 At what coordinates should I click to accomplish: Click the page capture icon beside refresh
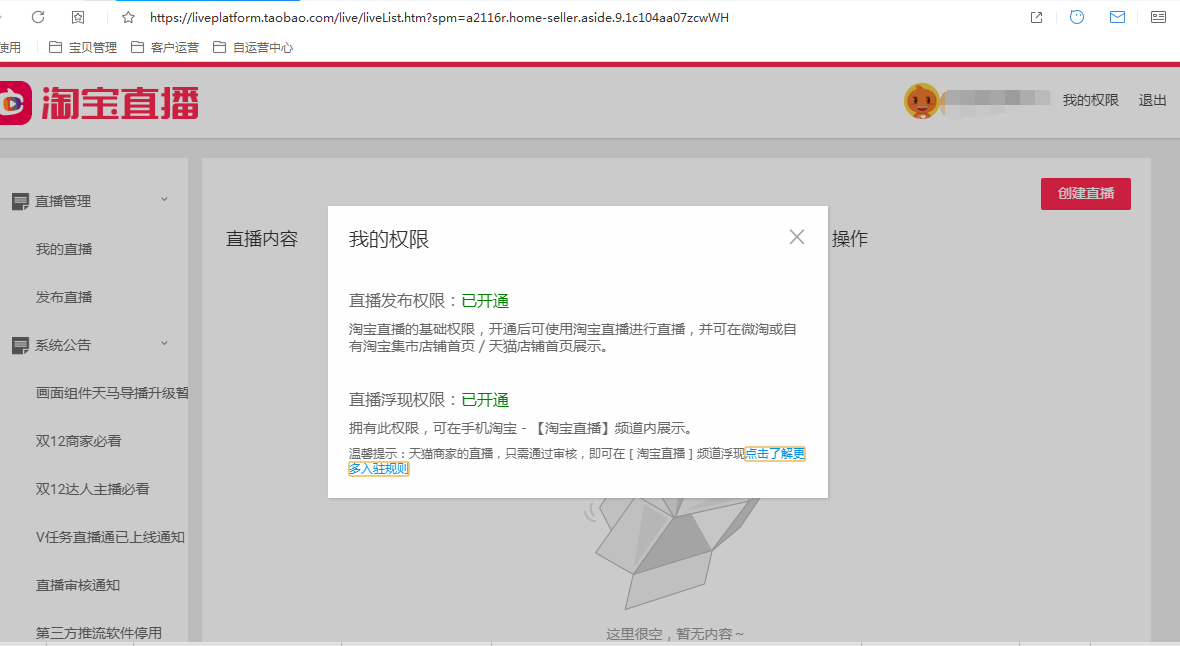pyautogui.click(x=78, y=17)
